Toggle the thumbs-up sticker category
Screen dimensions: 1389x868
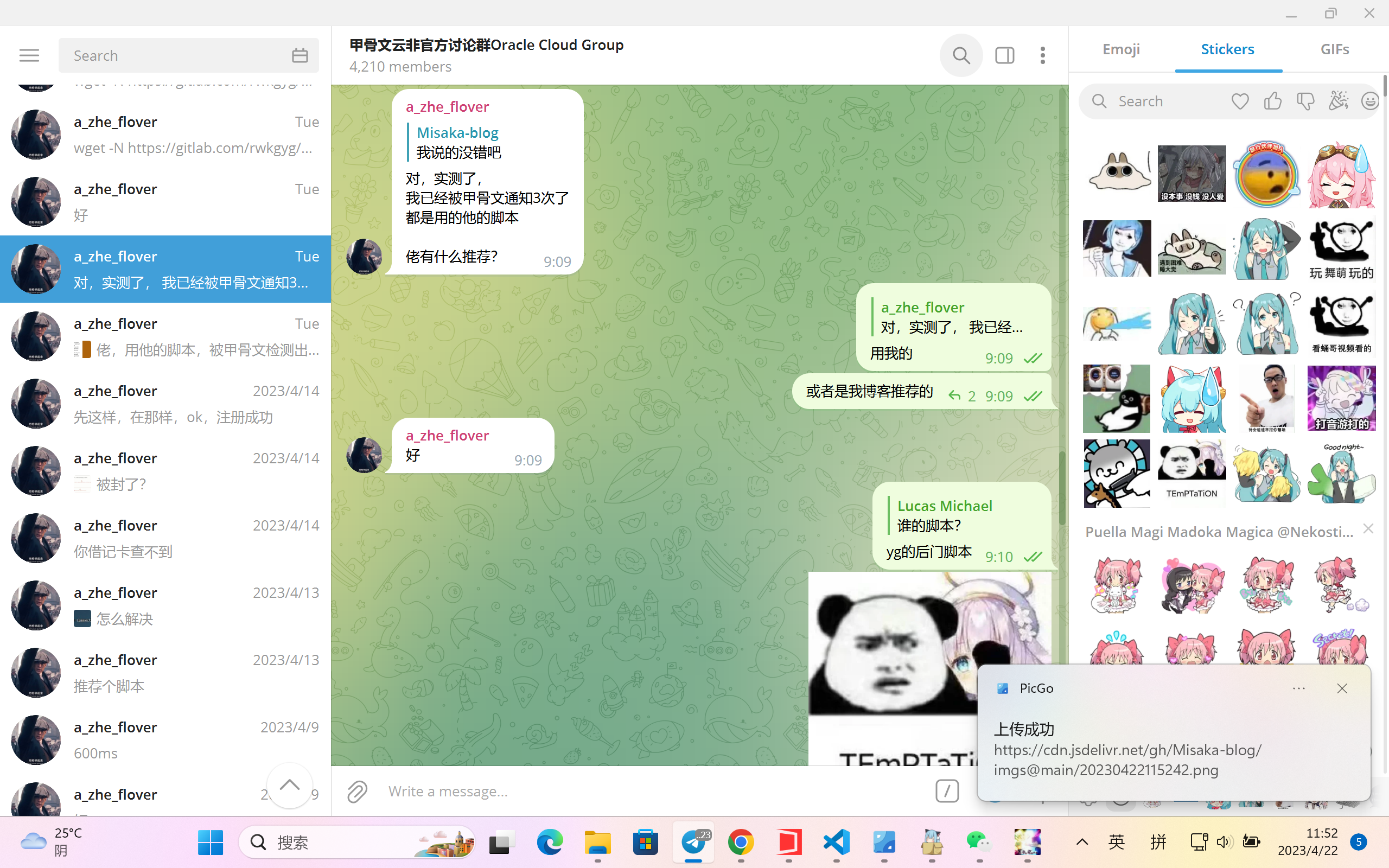(x=1272, y=100)
